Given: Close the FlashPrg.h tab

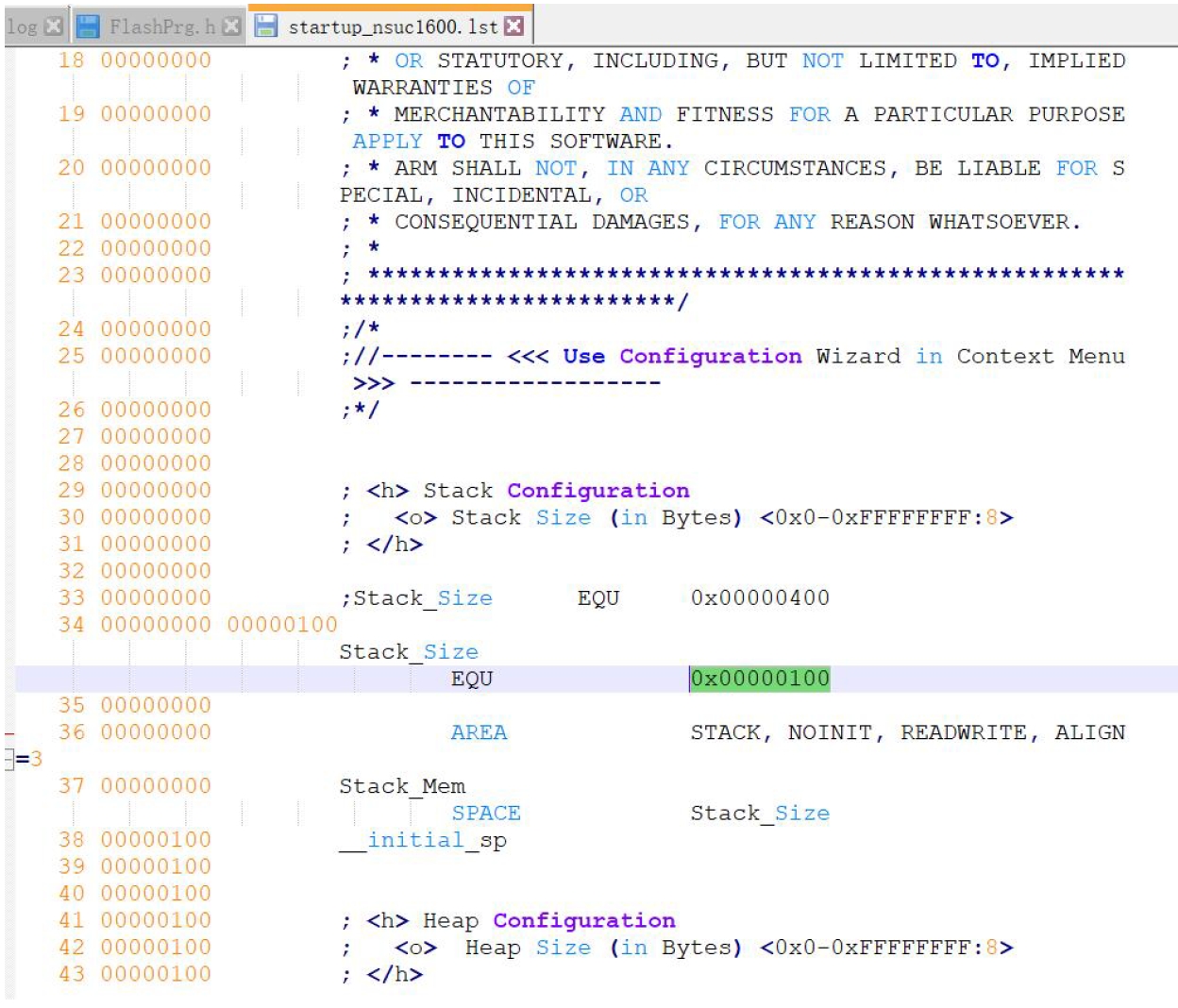Looking at the screenshot, I should tap(231, 26).
